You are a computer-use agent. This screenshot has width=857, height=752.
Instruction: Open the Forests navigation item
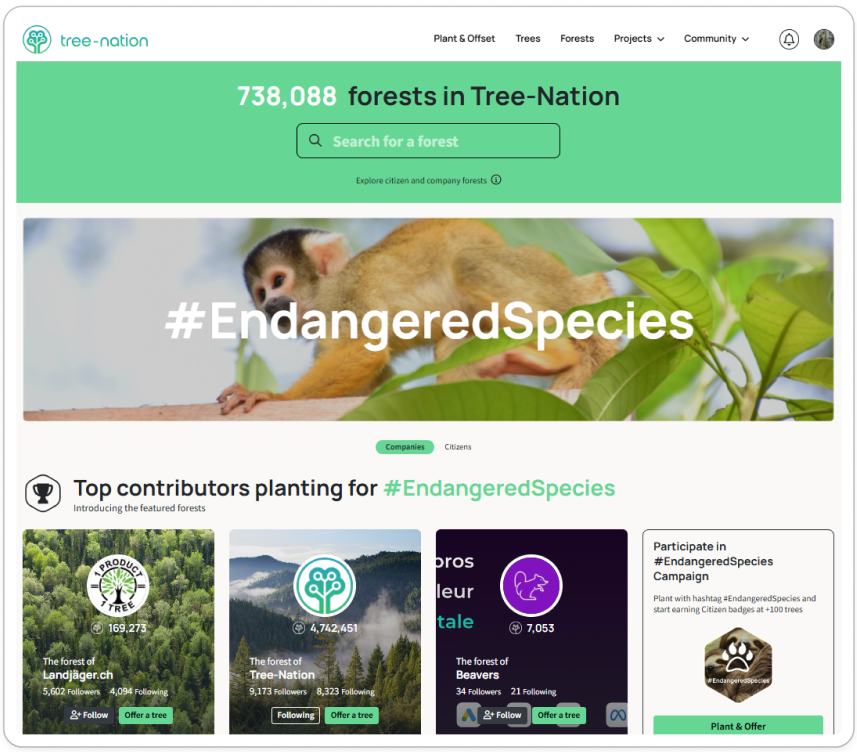click(577, 39)
